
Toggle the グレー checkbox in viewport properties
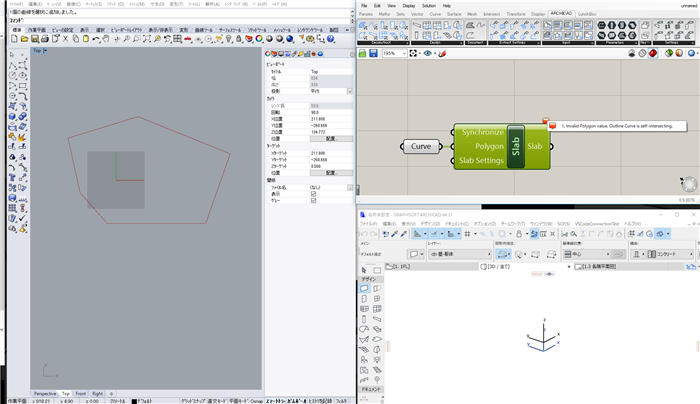[x=313, y=201]
